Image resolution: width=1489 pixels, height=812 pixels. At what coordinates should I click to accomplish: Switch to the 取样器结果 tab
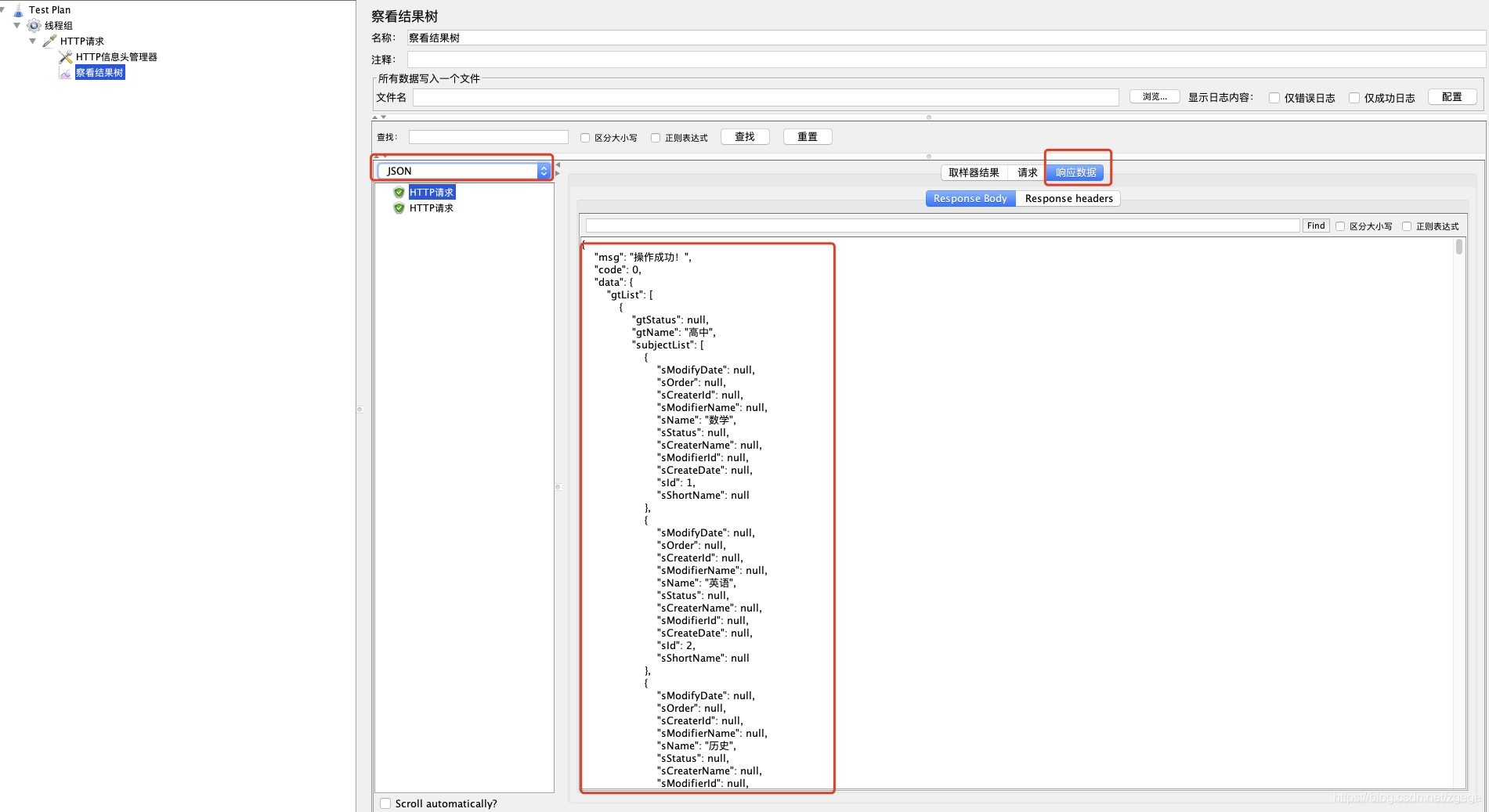tap(974, 173)
